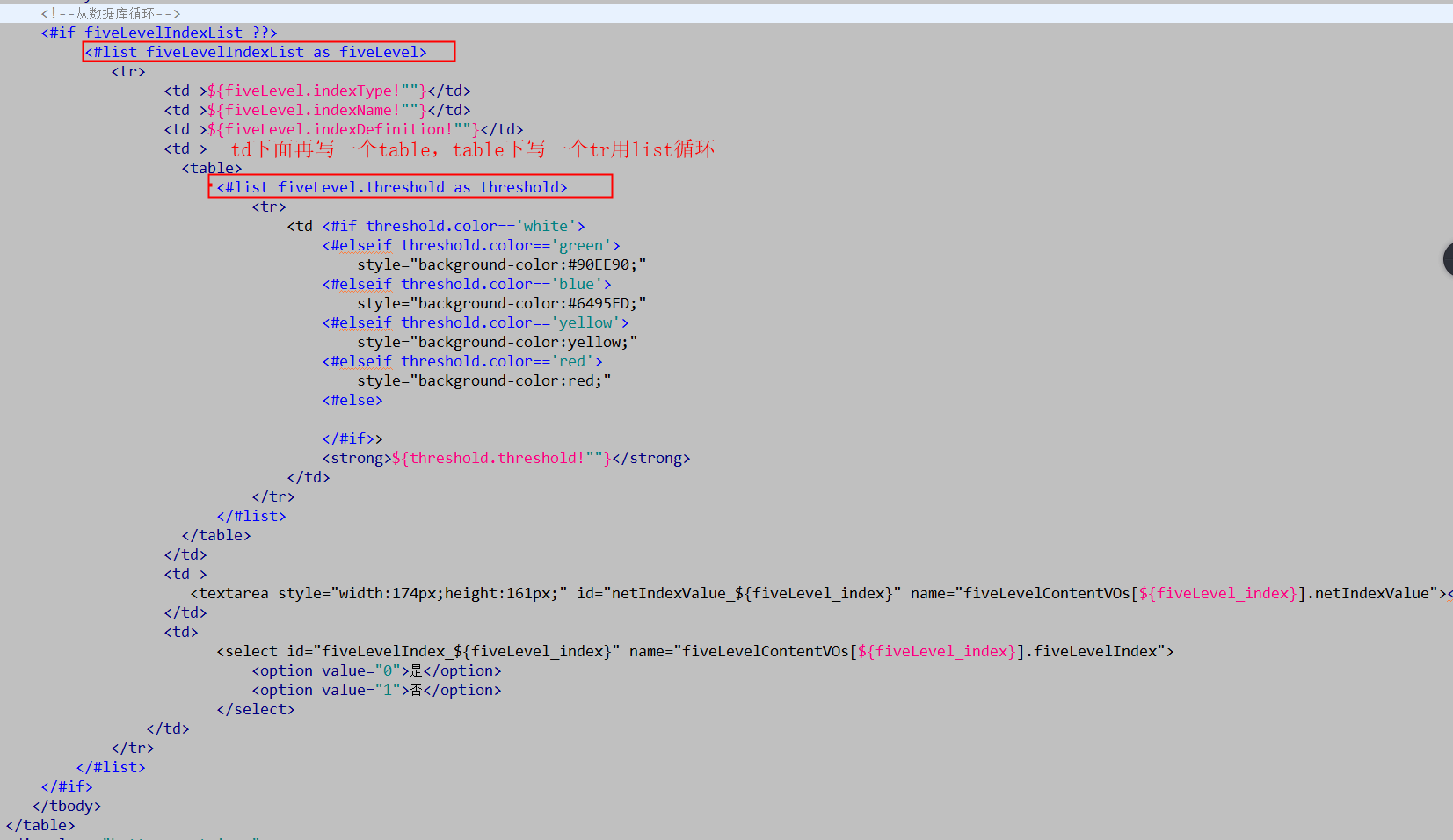Select the ${fiveLevel.indexDefinition!""} expression

pyautogui.click(x=344, y=129)
